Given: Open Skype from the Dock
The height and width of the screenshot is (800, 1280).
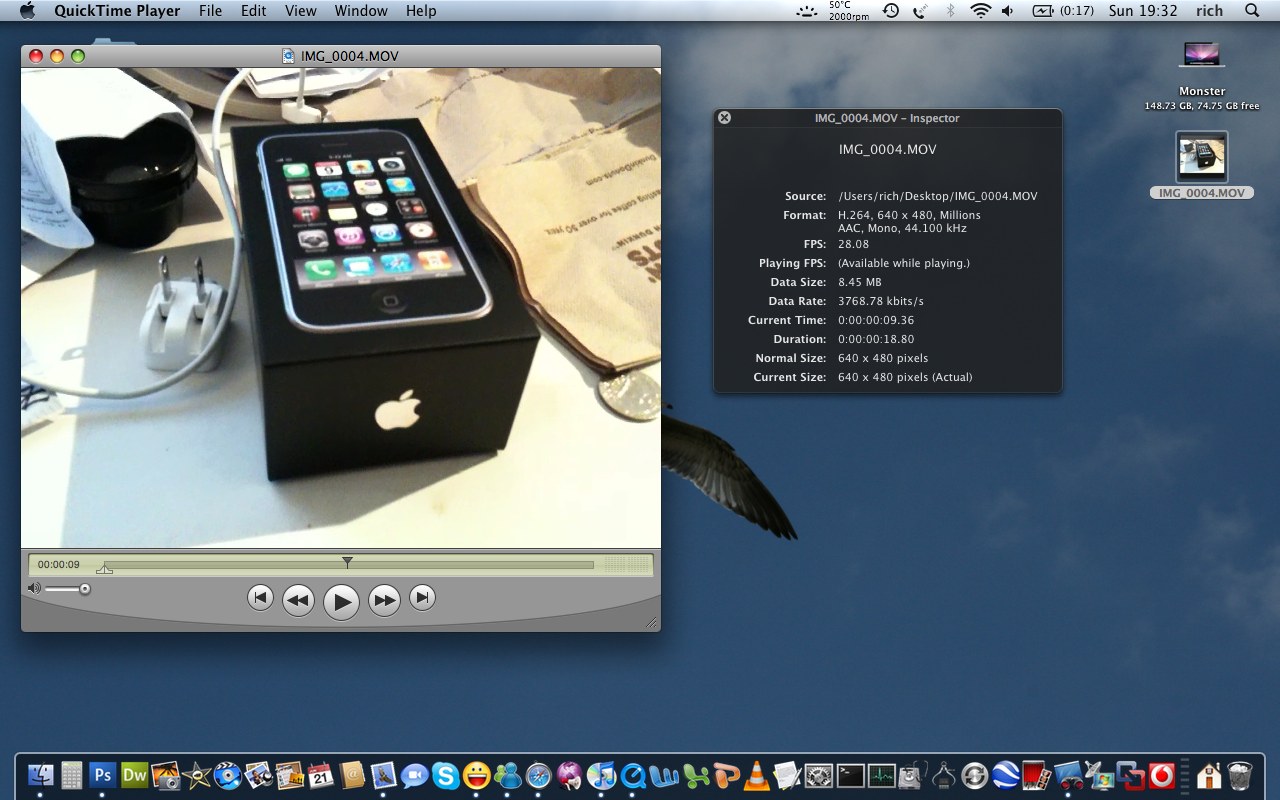Looking at the screenshot, I should coord(445,775).
